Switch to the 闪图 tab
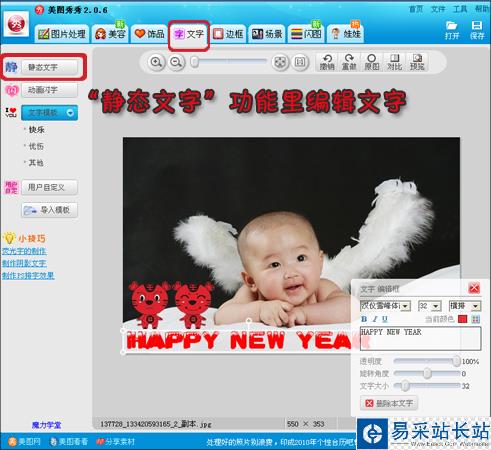The height and width of the screenshot is (450, 491). (x=306, y=34)
